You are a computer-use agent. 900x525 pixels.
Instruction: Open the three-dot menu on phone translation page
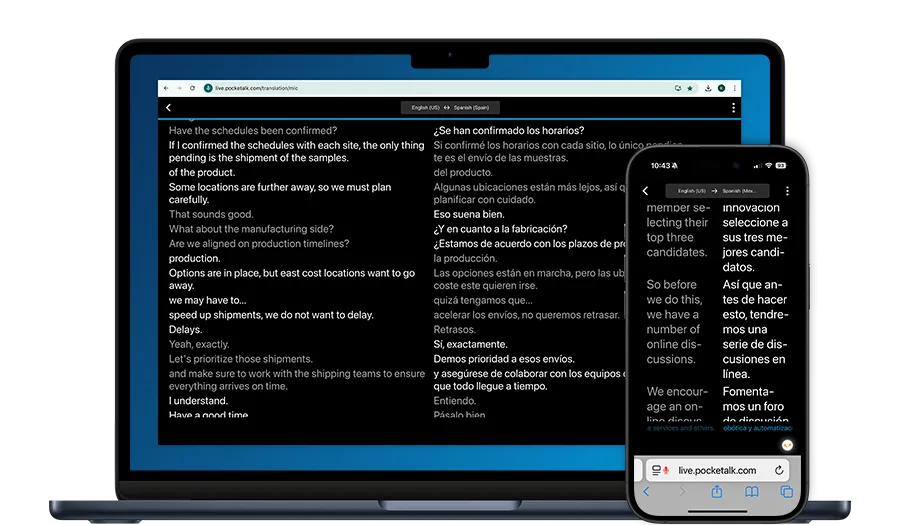coord(787,191)
